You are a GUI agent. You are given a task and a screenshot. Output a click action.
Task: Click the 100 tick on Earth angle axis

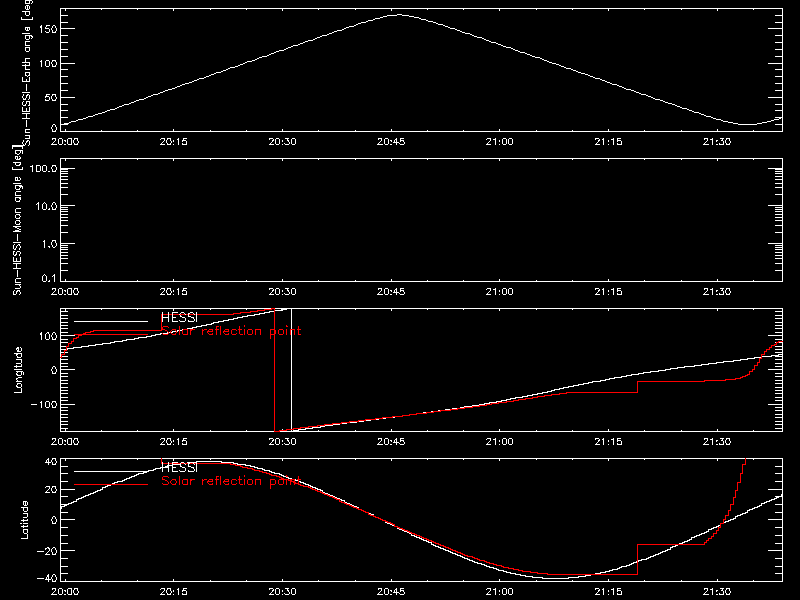click(x=48, y=63)
